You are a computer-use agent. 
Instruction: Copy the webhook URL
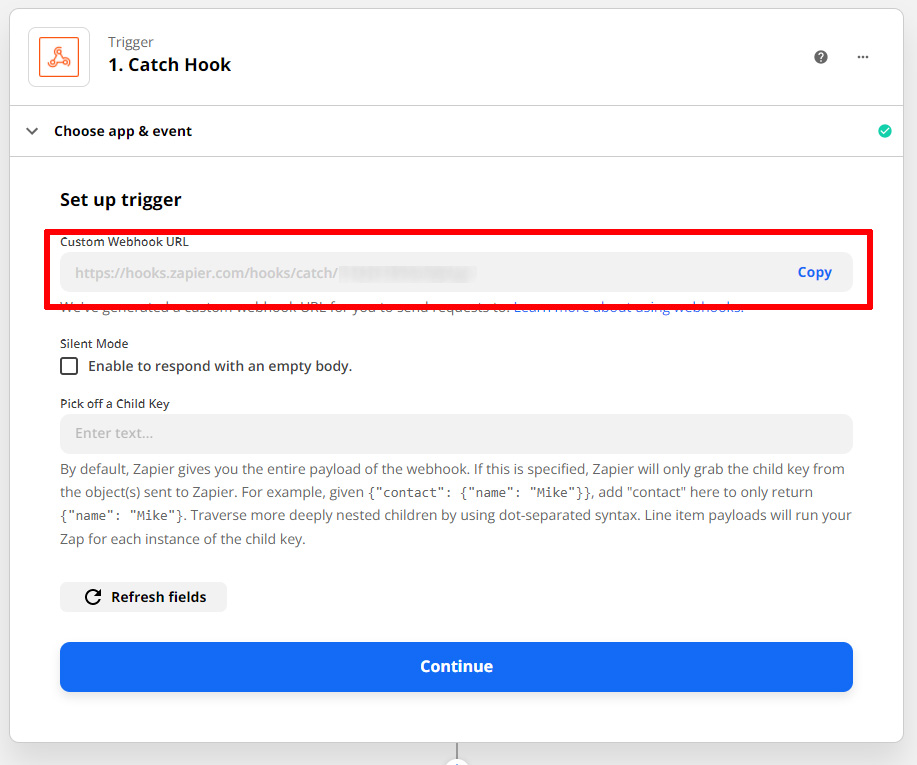pos(814,272)
